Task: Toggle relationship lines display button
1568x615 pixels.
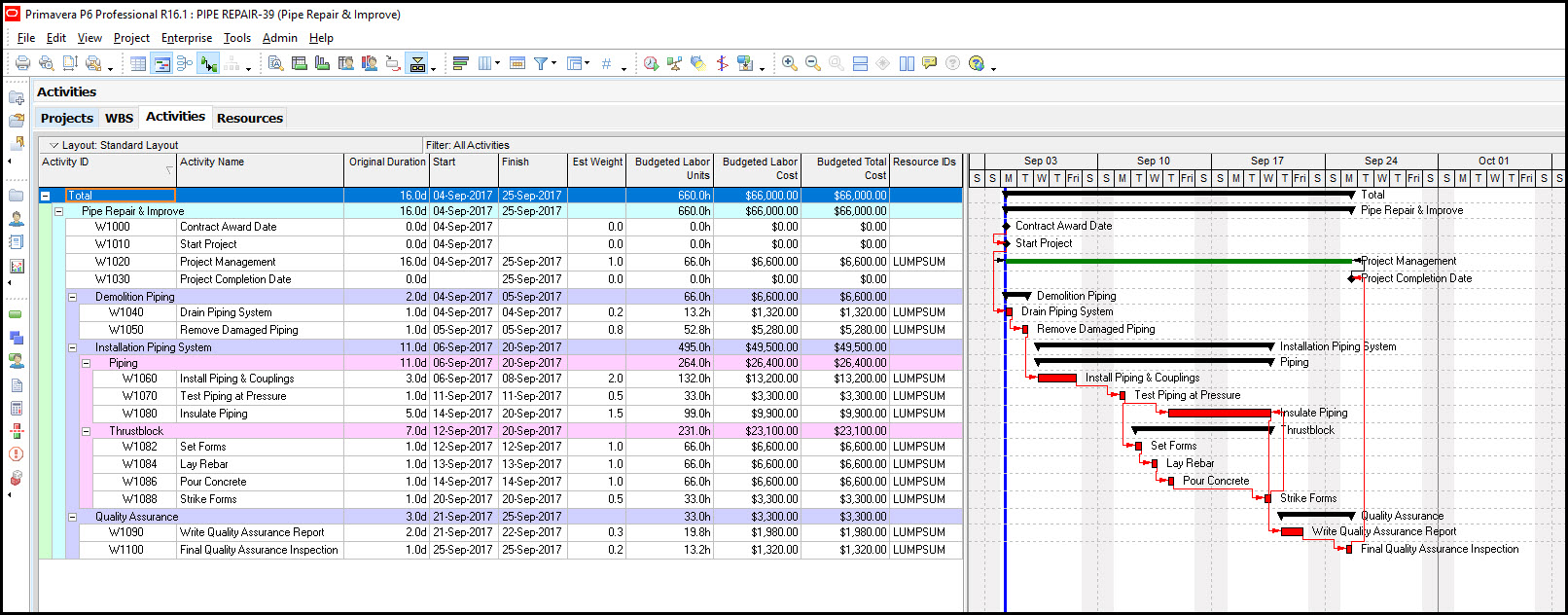Action: click(208, 63)
